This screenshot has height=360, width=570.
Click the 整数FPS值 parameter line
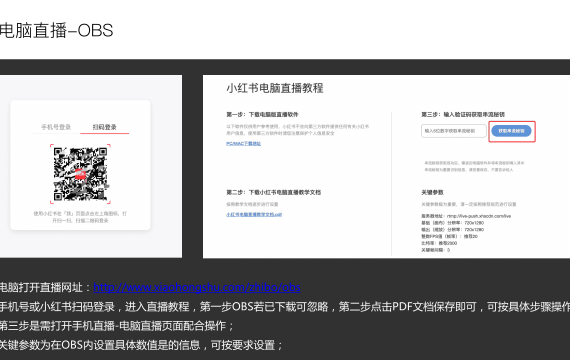click(x=449, y=236)
